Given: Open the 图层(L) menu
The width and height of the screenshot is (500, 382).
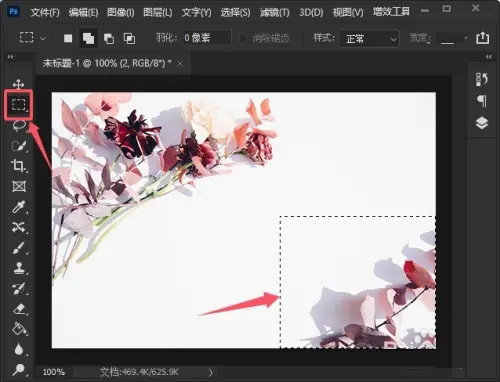Looking at the screenshot, I should (158, 13).
